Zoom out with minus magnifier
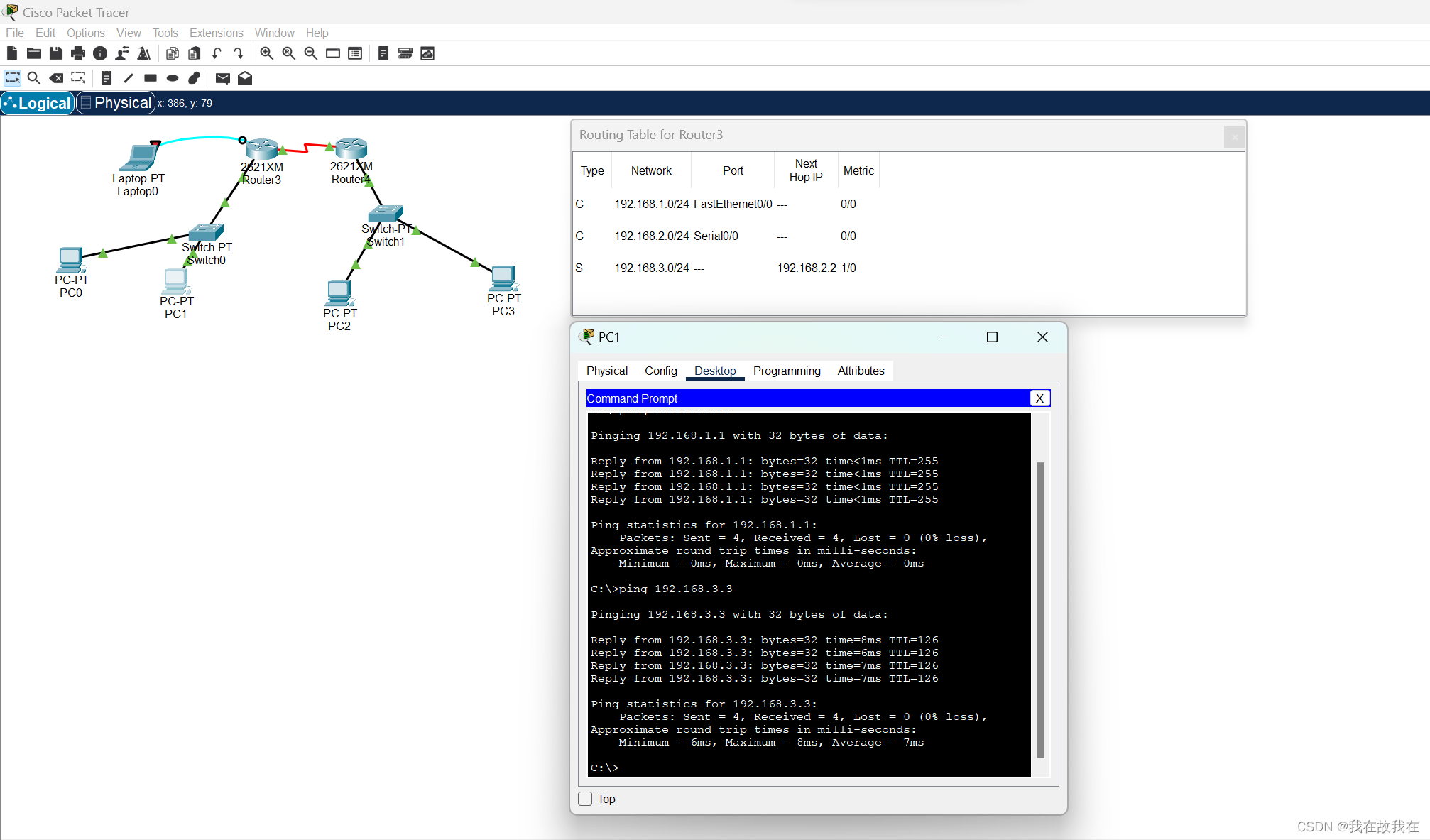This screenshot has height=840, width=1430. tap(311, 53)
